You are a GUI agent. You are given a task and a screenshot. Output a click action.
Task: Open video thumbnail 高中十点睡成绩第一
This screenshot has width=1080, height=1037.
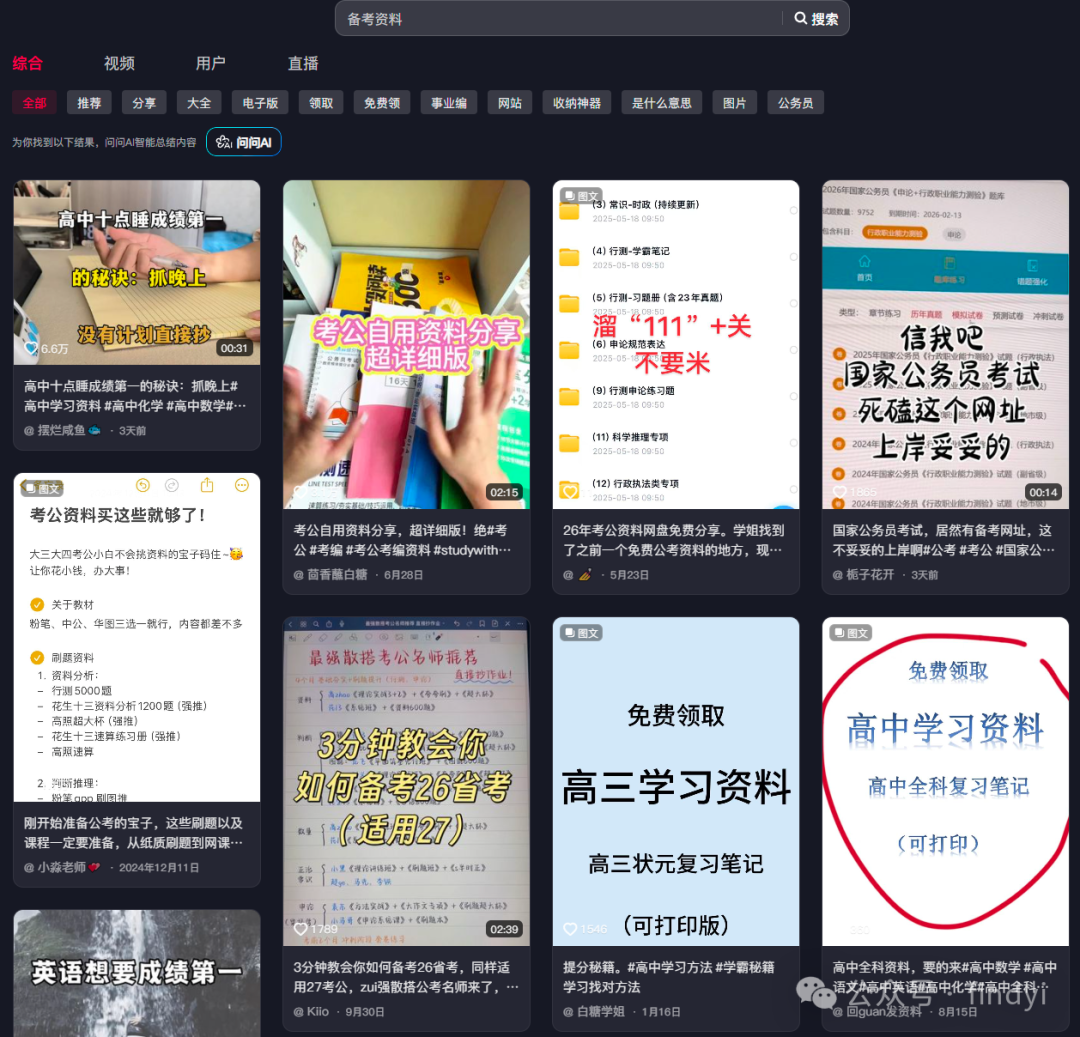137,273
